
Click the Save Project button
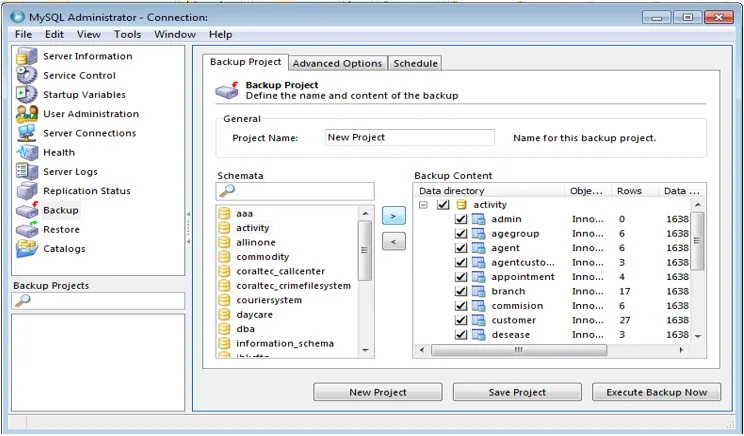tap(517, 392)
